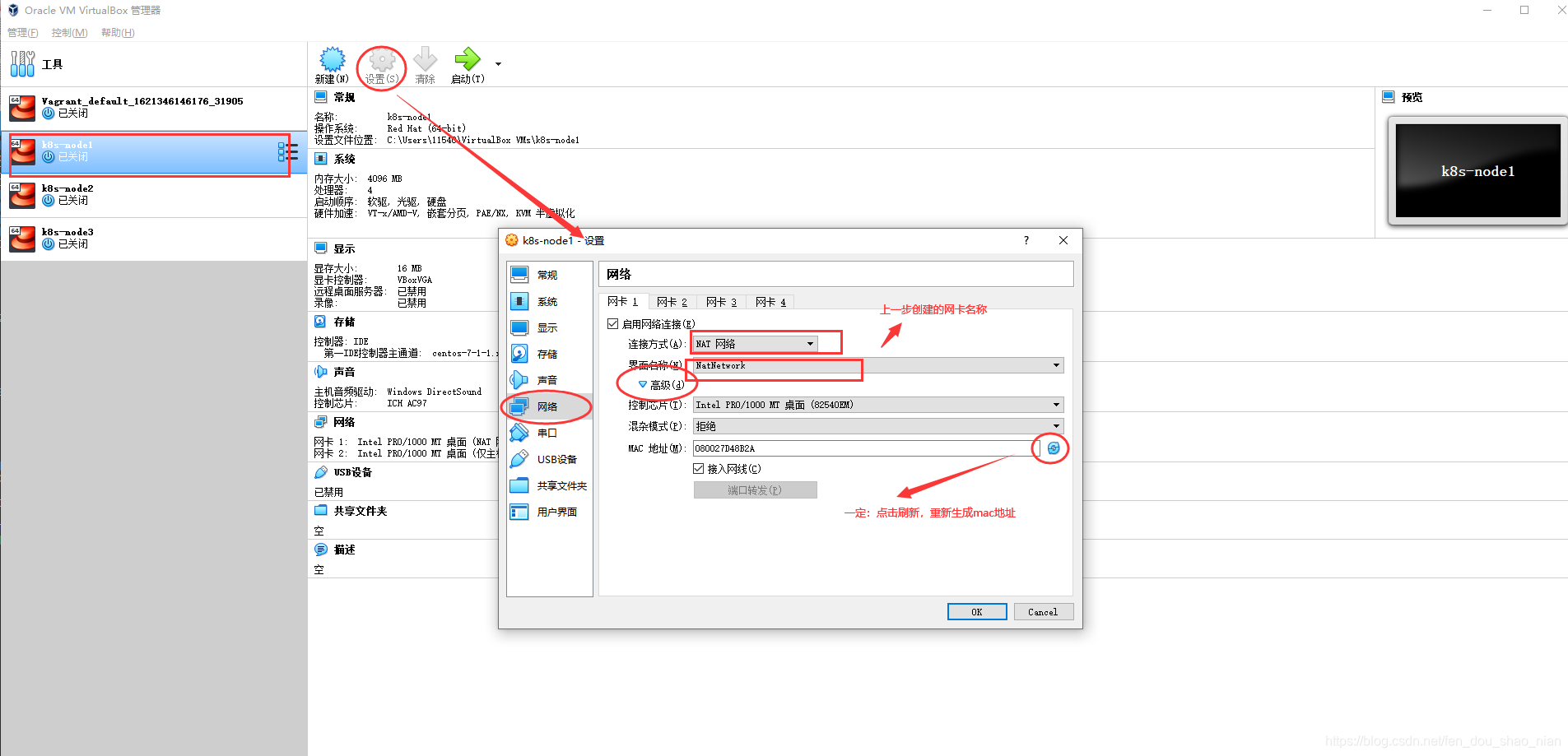Open User Interface (用户界面) settings category
1568x756 pixels.
(549, 512)
